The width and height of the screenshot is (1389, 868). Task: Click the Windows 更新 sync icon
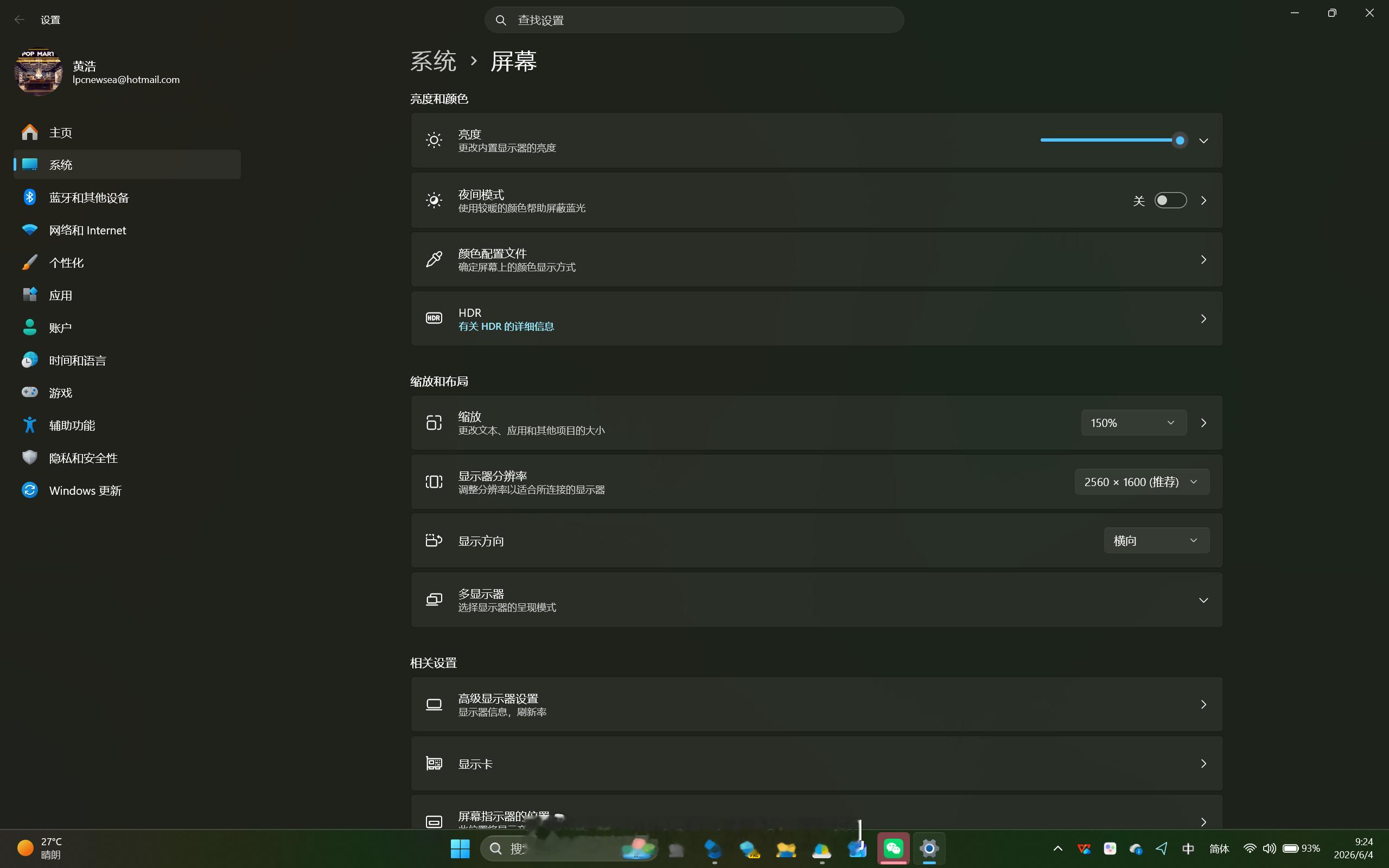point(30,490)
